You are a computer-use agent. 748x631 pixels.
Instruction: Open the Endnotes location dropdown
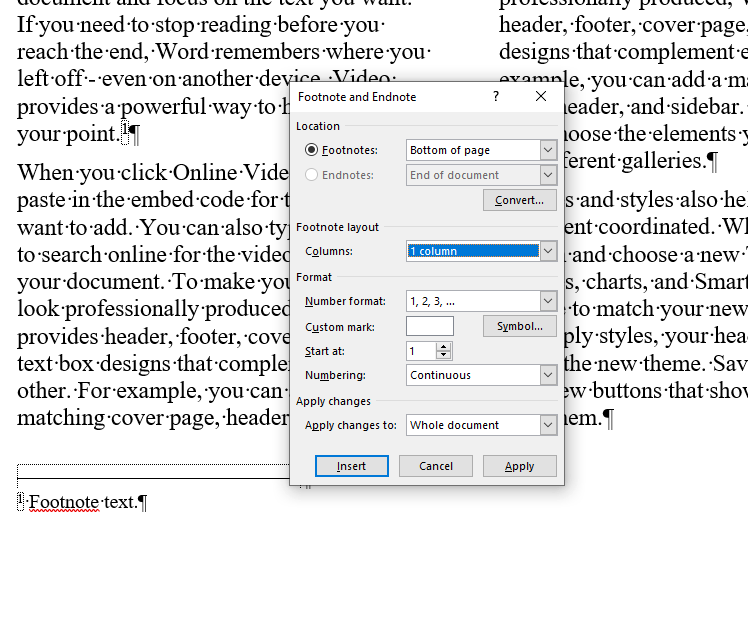click(x=548, y=175)
